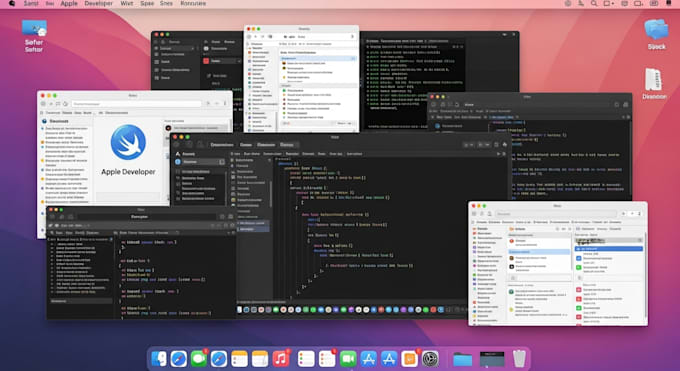The width and height of the screenshot is (680, 371).
Task: Open the dark window thumbnail in Dock
Action: 492,359
